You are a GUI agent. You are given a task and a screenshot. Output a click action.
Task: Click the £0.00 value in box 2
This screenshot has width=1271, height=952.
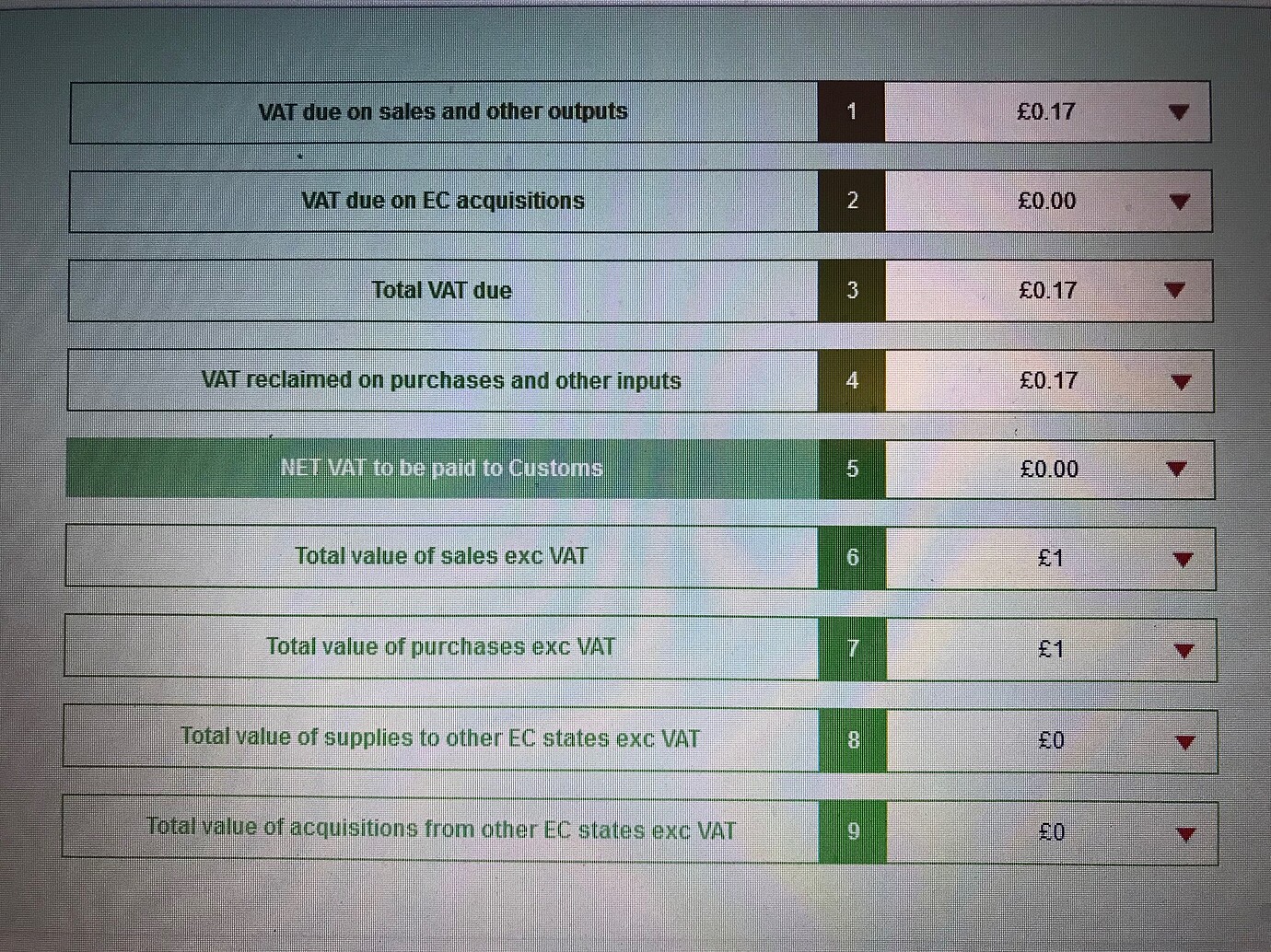pos(1048,201)
